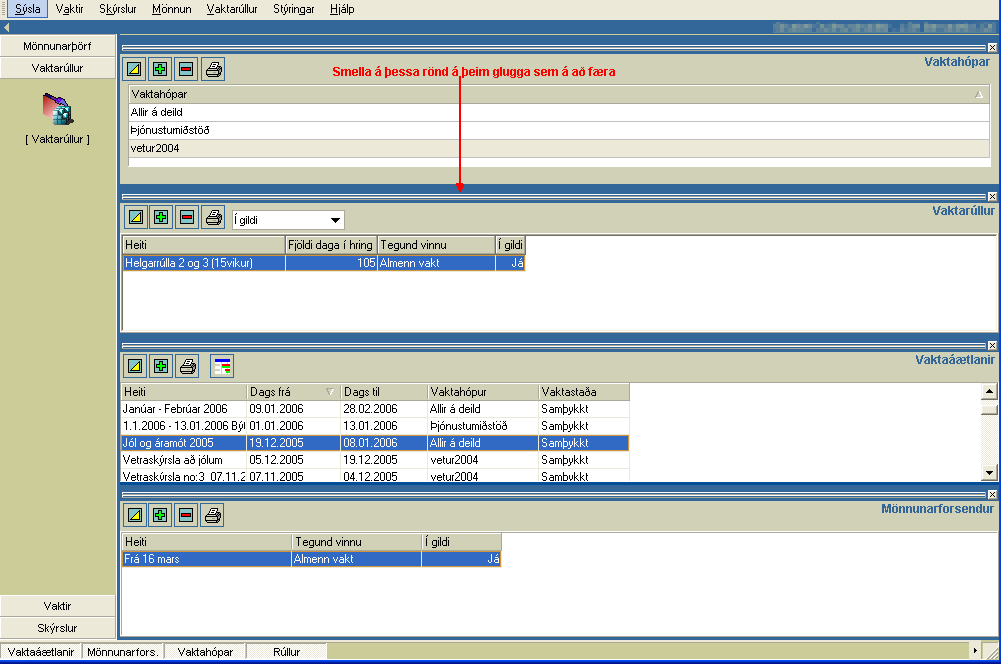Open the Vaktarúllur menu

click(232, 9)
